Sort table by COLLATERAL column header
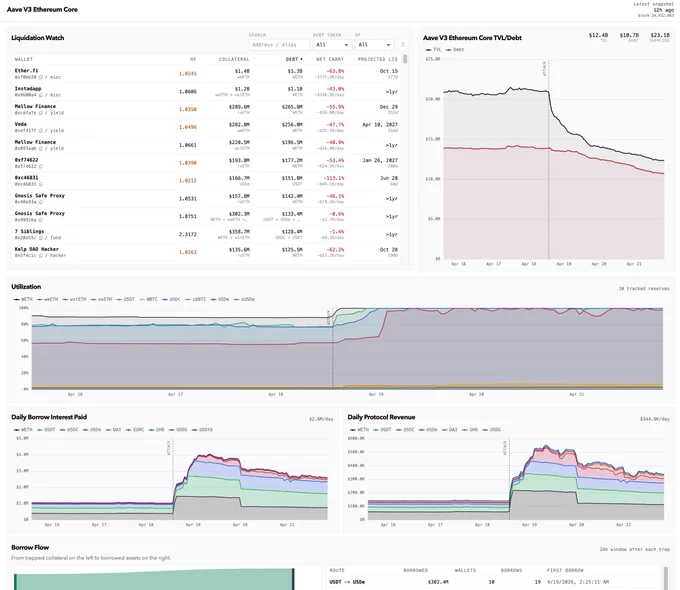 [x=234, y=59]
